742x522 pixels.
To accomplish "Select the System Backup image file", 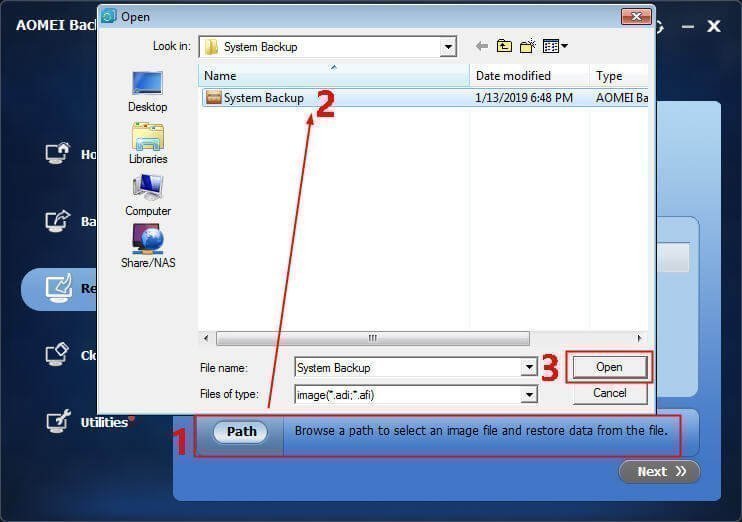I will click(x=424, y=98).
